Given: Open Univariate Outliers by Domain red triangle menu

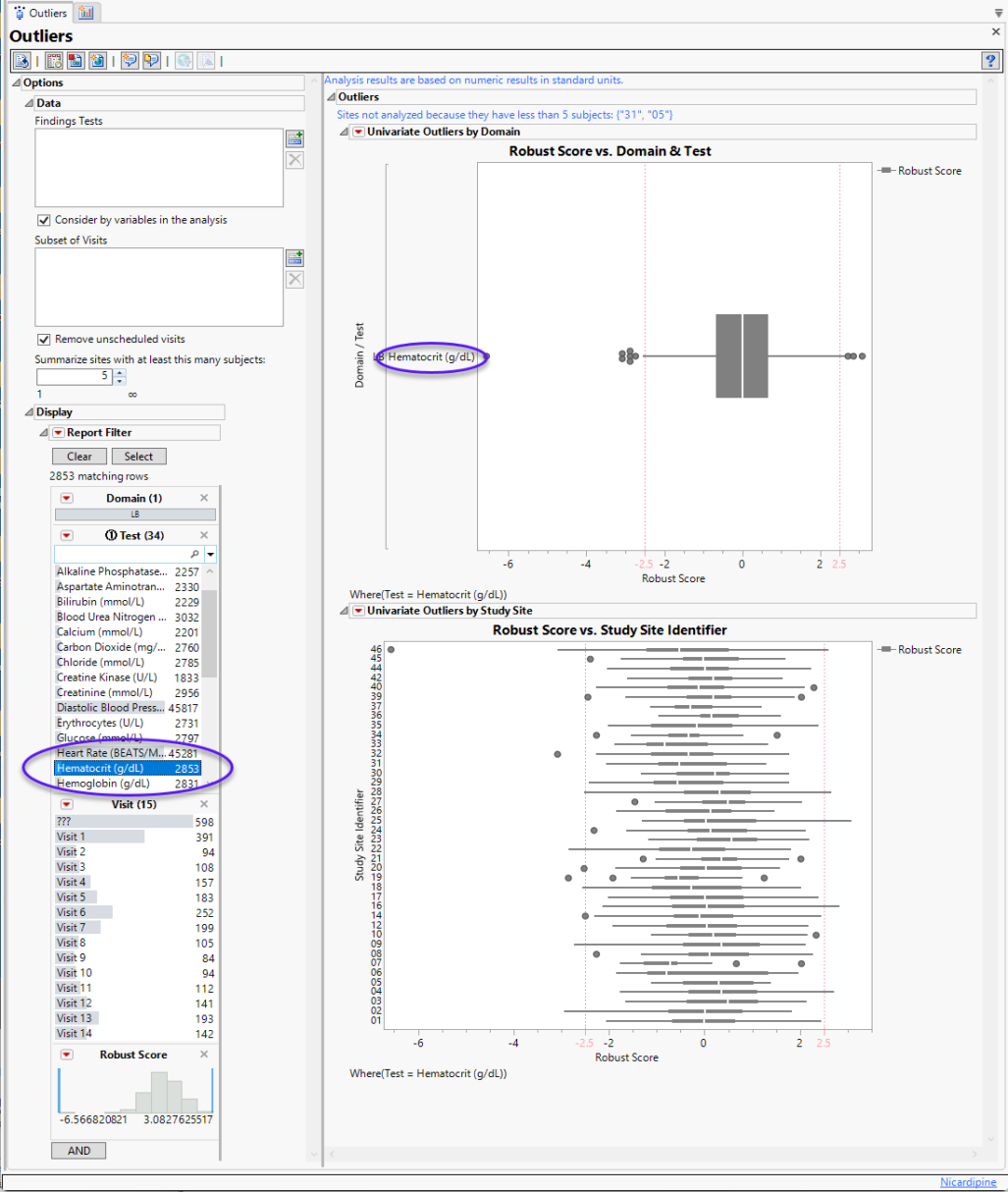Looking at the screenshot, I should click(x=358, y=132).
